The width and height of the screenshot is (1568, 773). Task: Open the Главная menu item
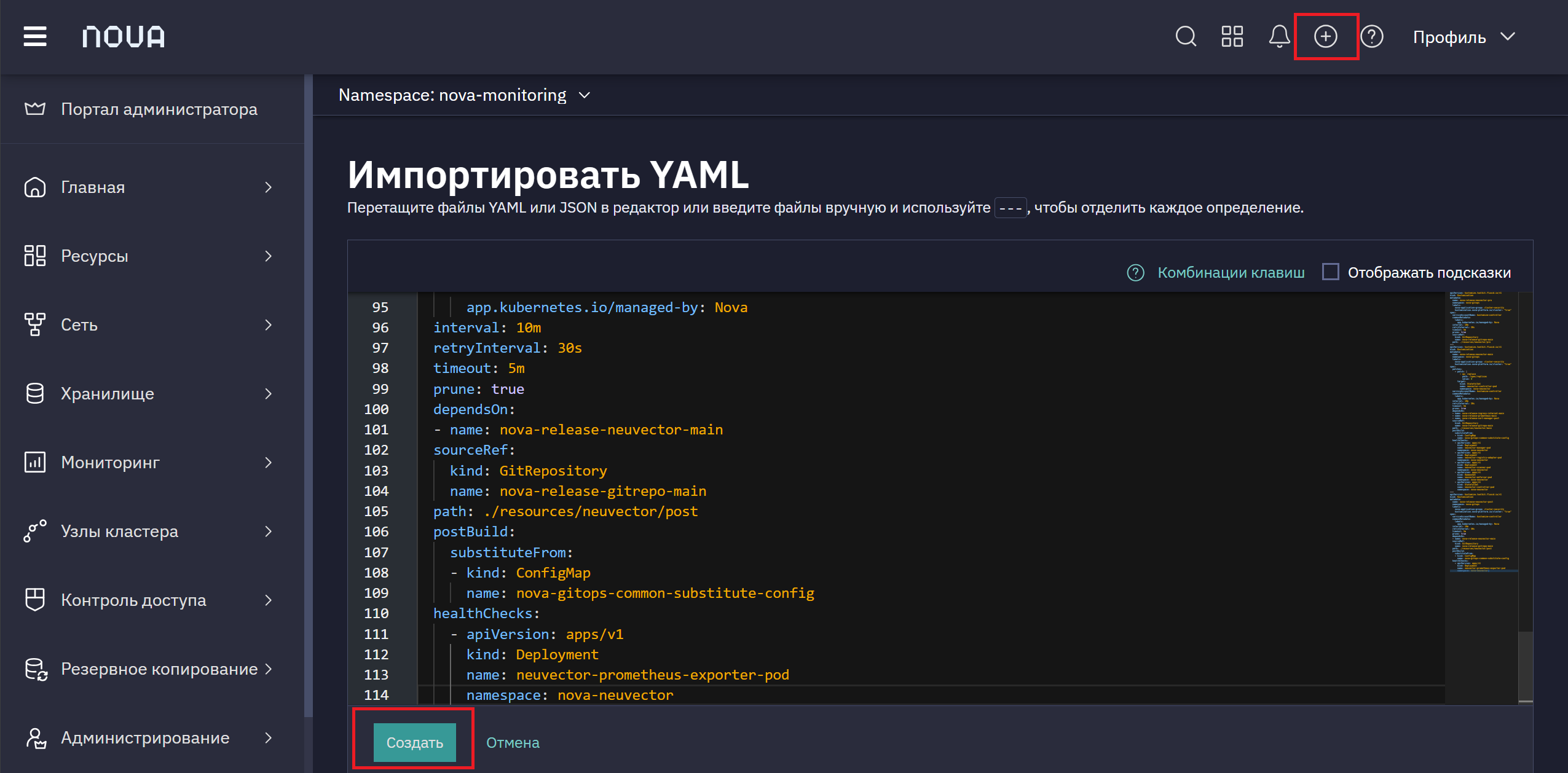coord(152,187)
